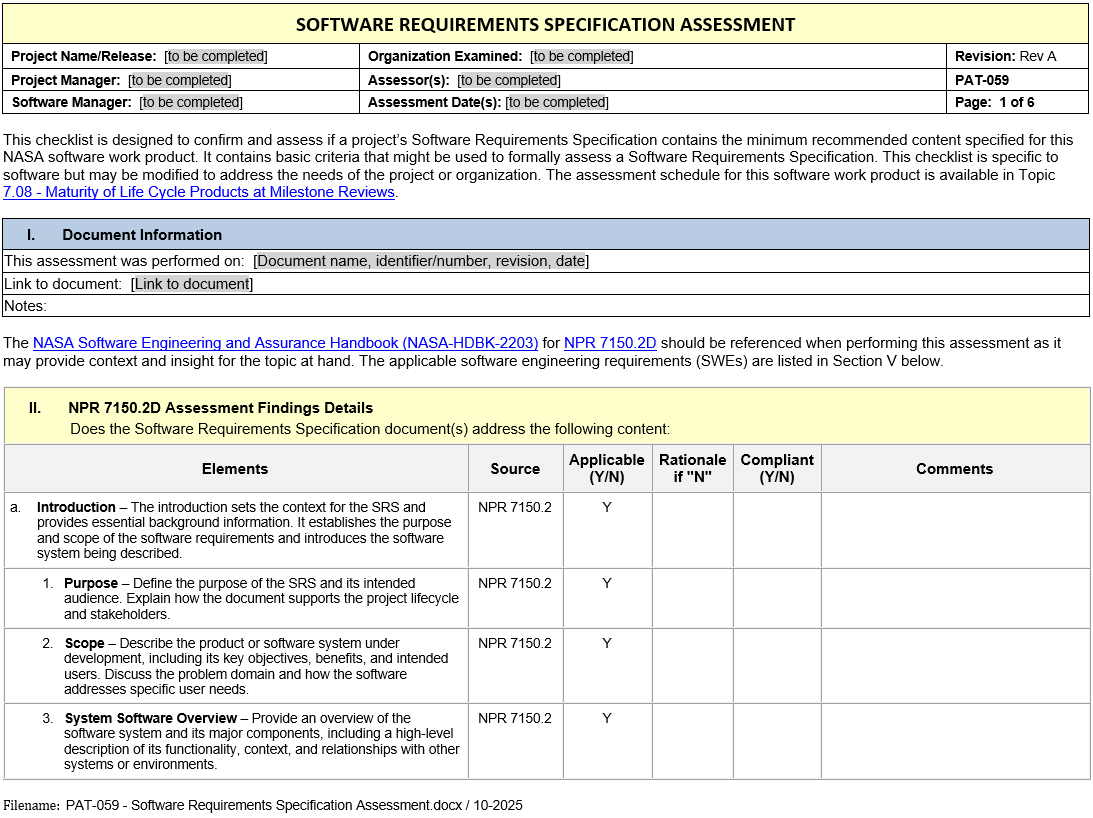Click the Comments cell in the Purpose row
This screenshot has width=1093, height=818.
click(955, 598)
